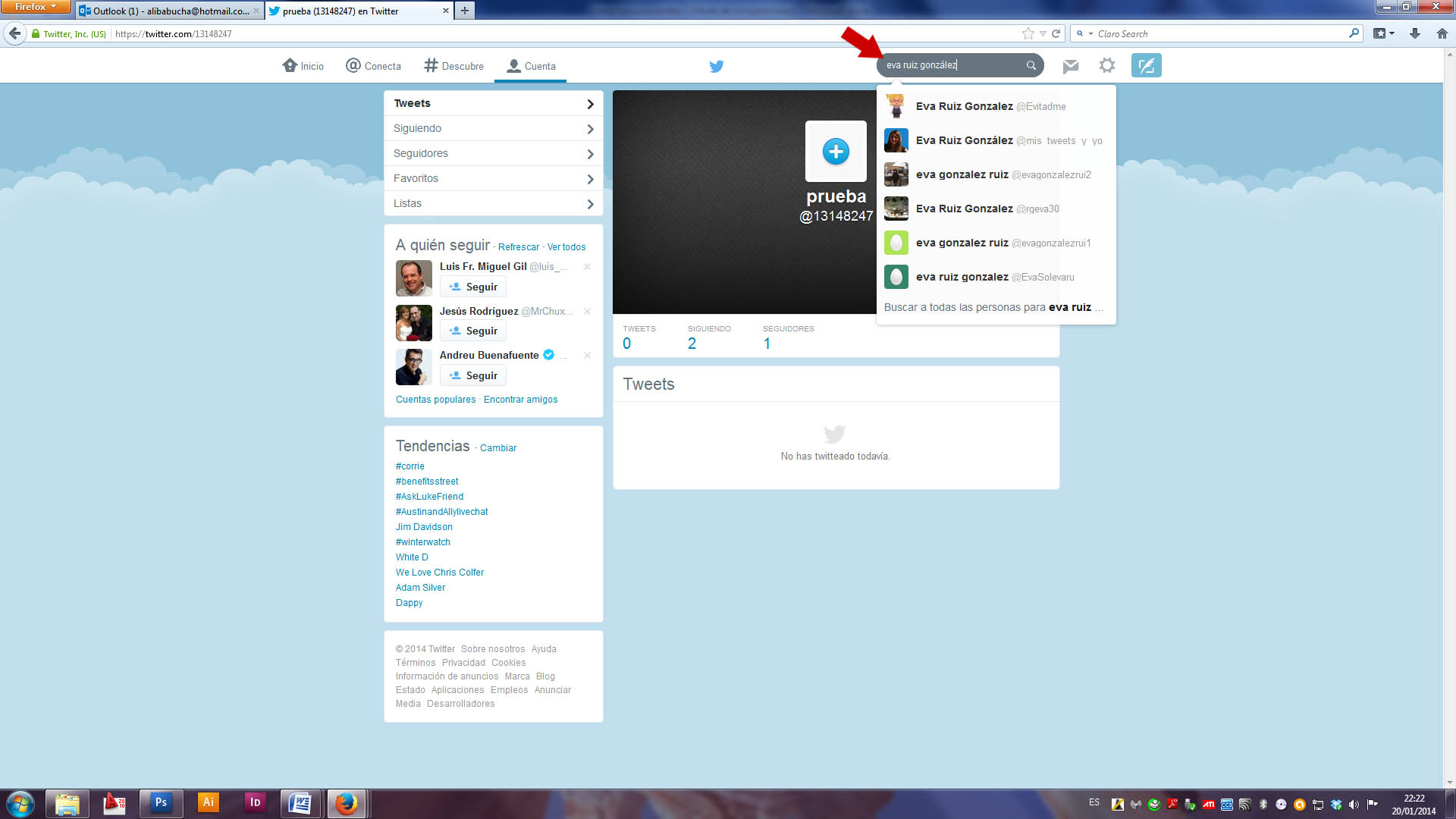Click the Twitter bird logo in navbar
The width and height of the screenshot is (1456, 819).
(x=716, y=66)
